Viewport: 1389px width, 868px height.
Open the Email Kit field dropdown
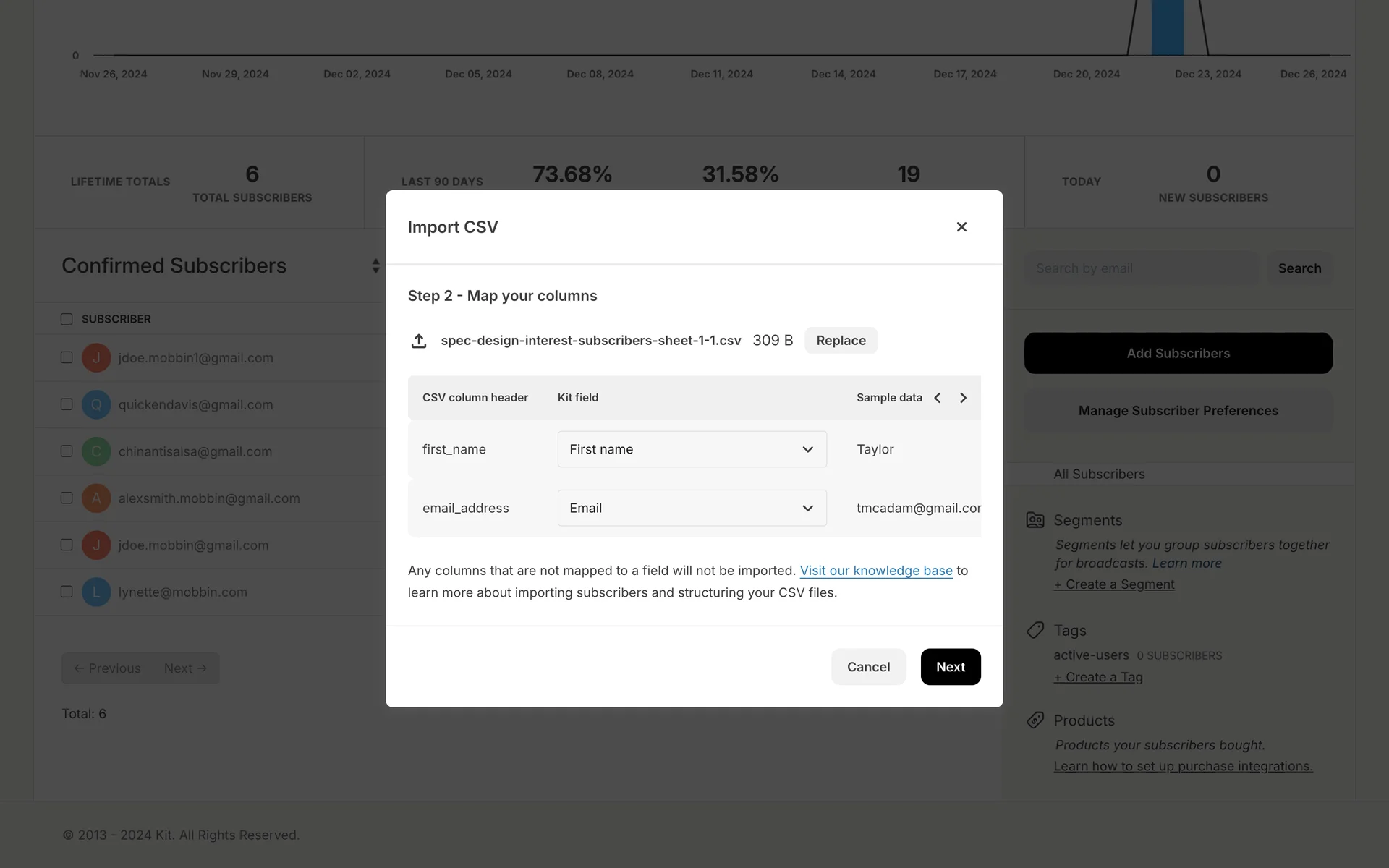pyautogui.click(x=692, y=508)
